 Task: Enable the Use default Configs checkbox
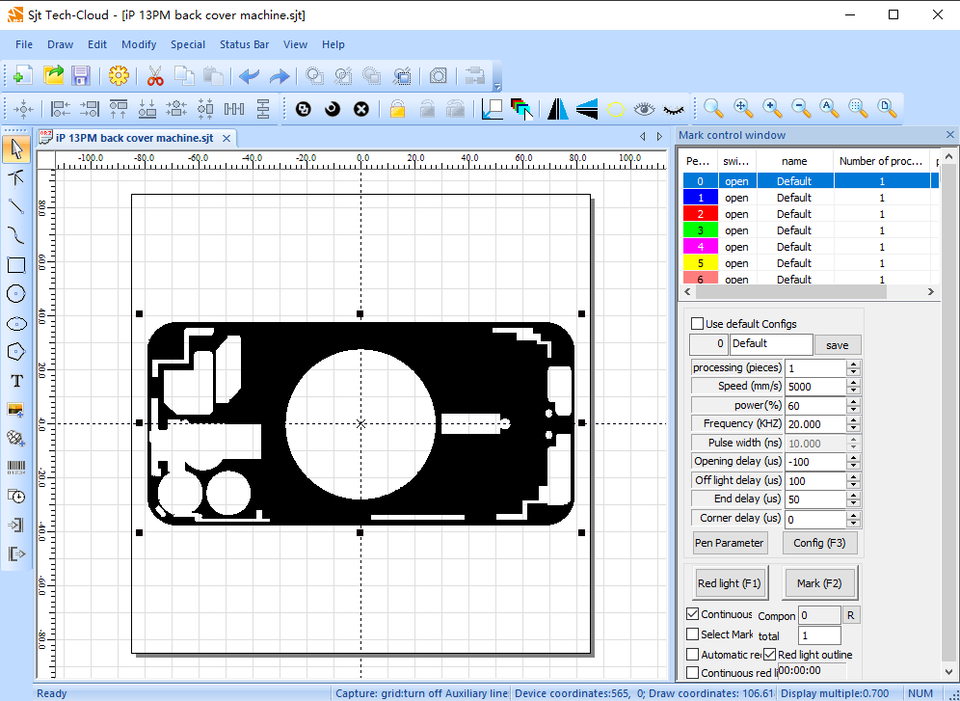tap(697, 324)
